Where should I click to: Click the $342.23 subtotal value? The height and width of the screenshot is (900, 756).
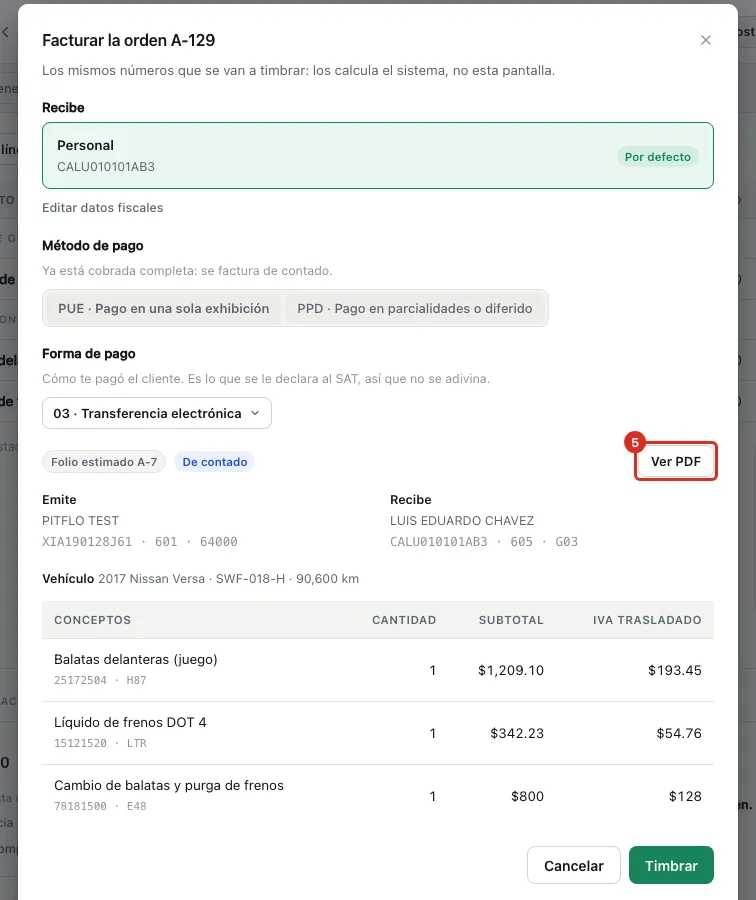pyautogui.click(x=517, y=734)
